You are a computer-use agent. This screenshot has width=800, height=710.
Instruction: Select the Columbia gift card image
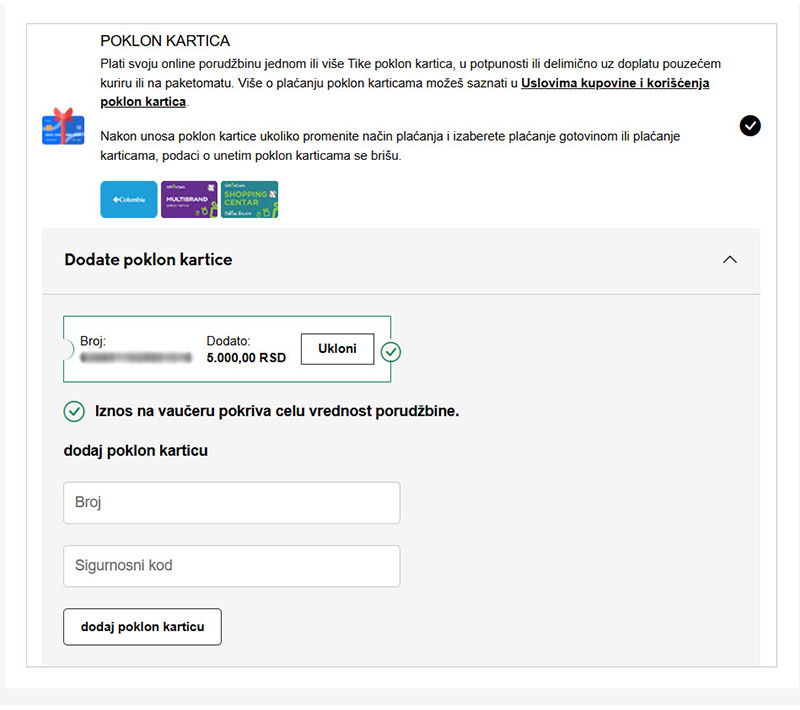tap(128, 199)
